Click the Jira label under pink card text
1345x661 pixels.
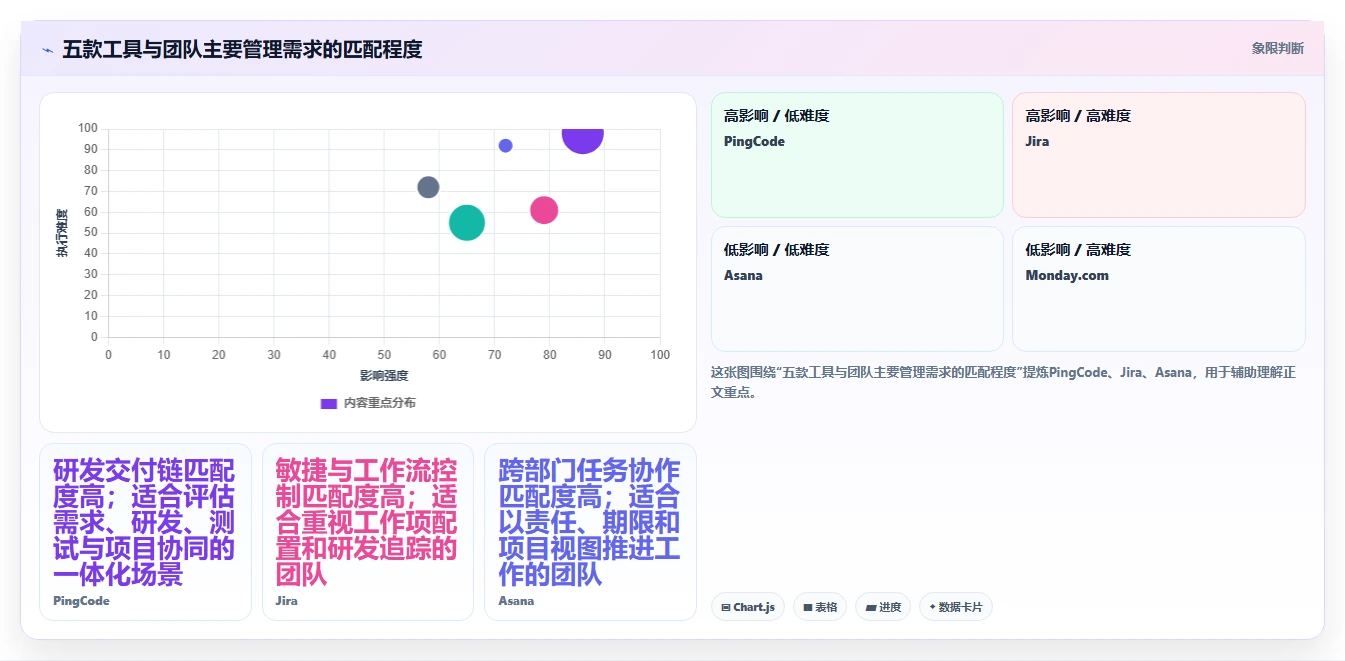(286, 601)
